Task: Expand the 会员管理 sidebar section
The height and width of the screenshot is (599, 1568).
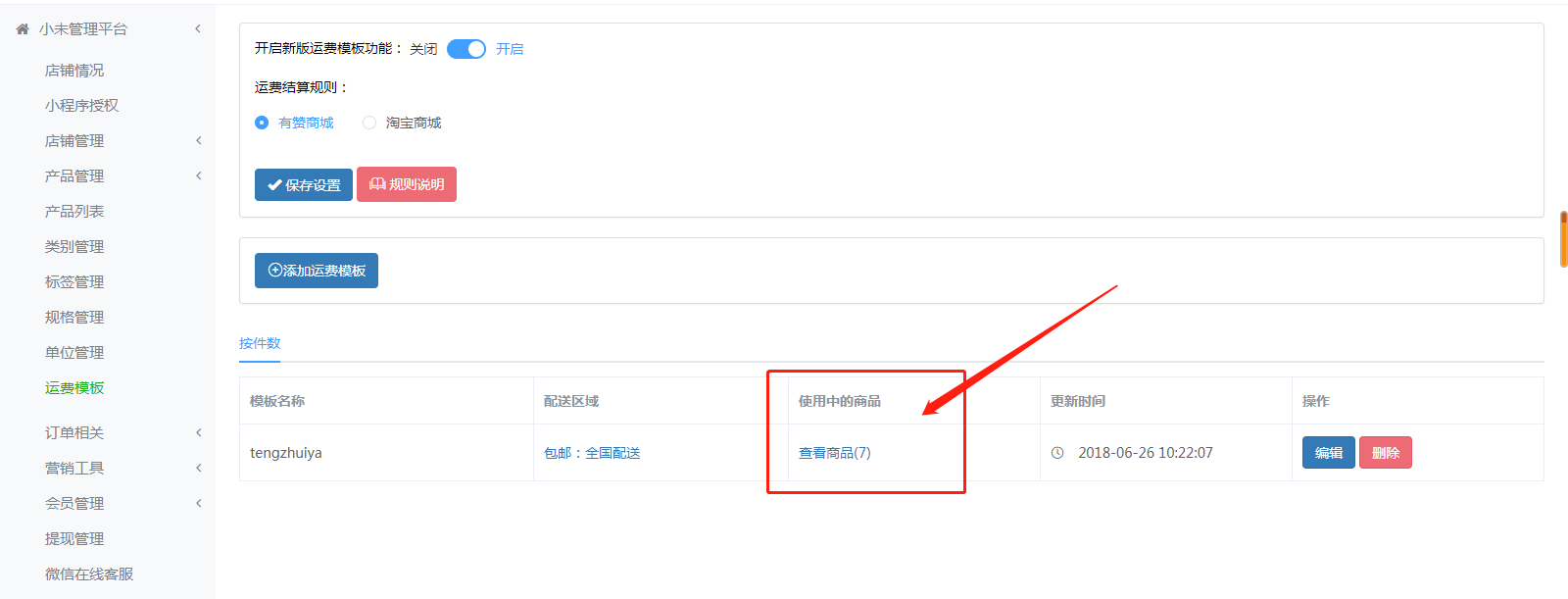Action: 198,504
